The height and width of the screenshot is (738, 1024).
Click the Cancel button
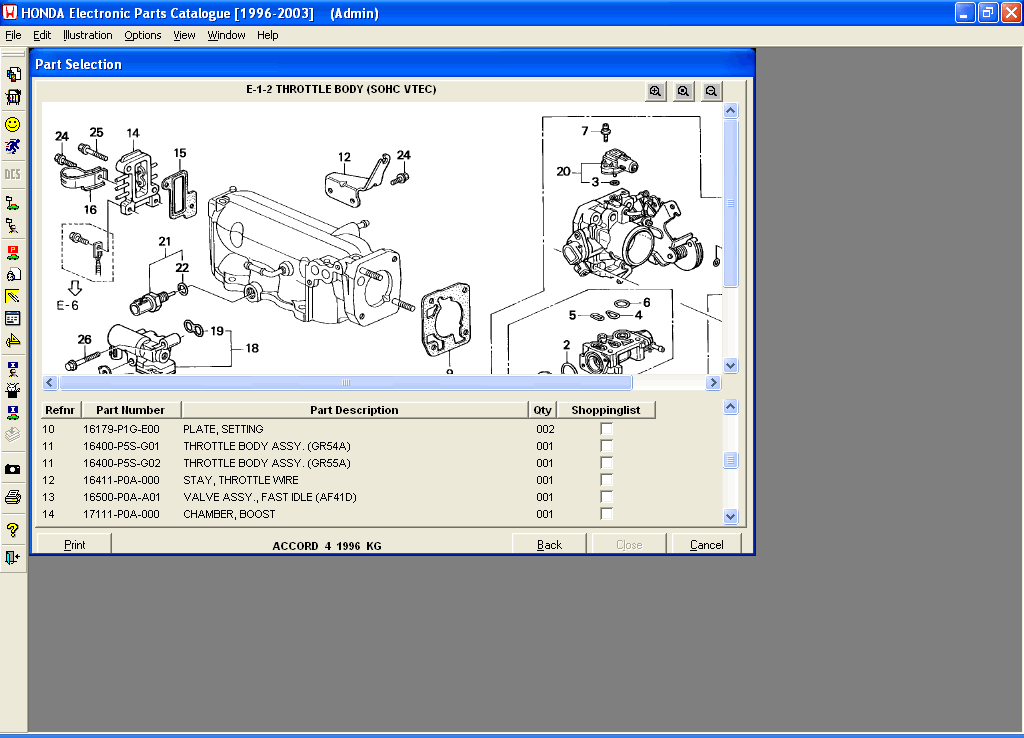[707, 544]
